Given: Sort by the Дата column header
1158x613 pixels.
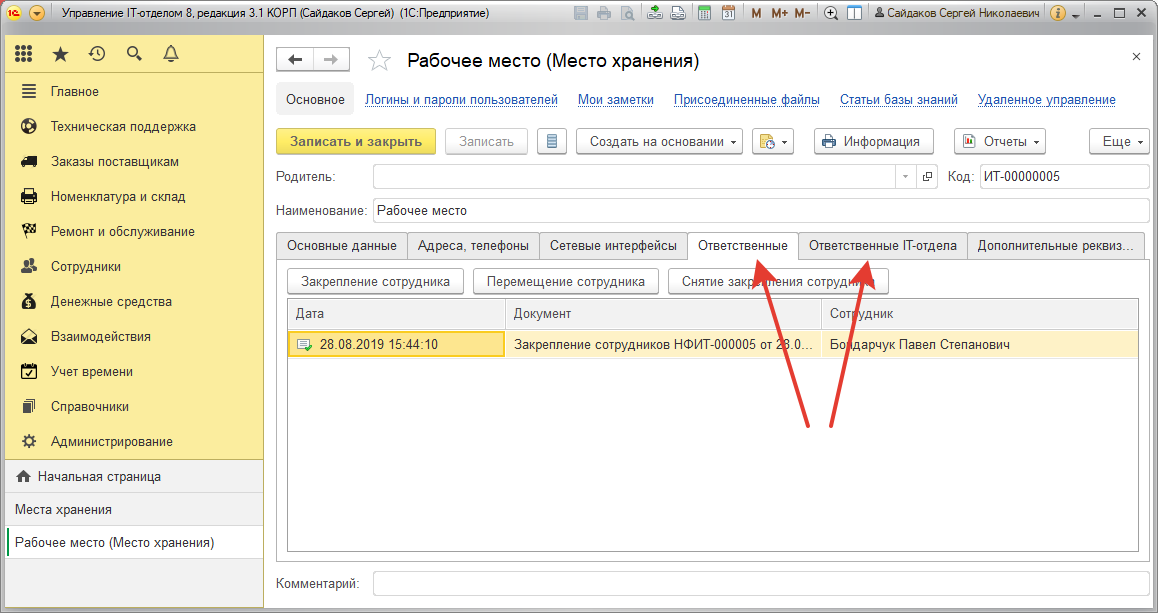Looking at the screenshot, I should (397, 314).
